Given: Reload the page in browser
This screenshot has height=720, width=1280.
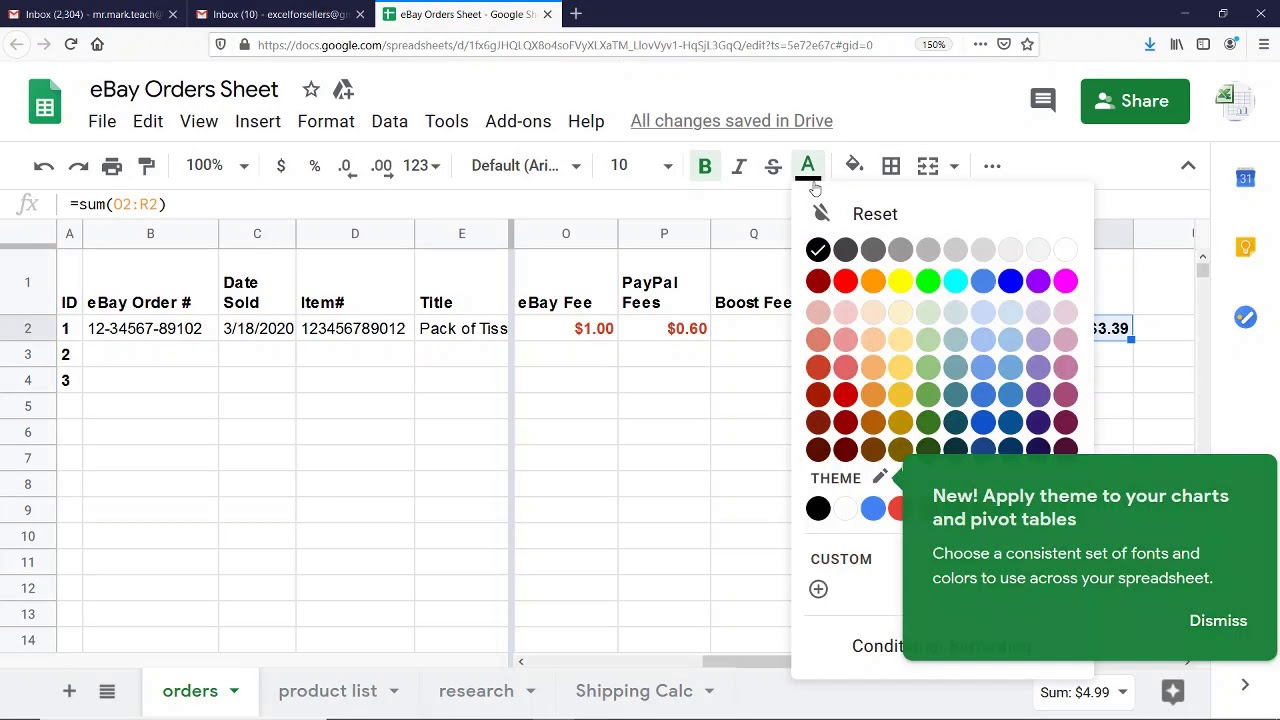Looking at the screenshot, I should [x=71, y=44].
